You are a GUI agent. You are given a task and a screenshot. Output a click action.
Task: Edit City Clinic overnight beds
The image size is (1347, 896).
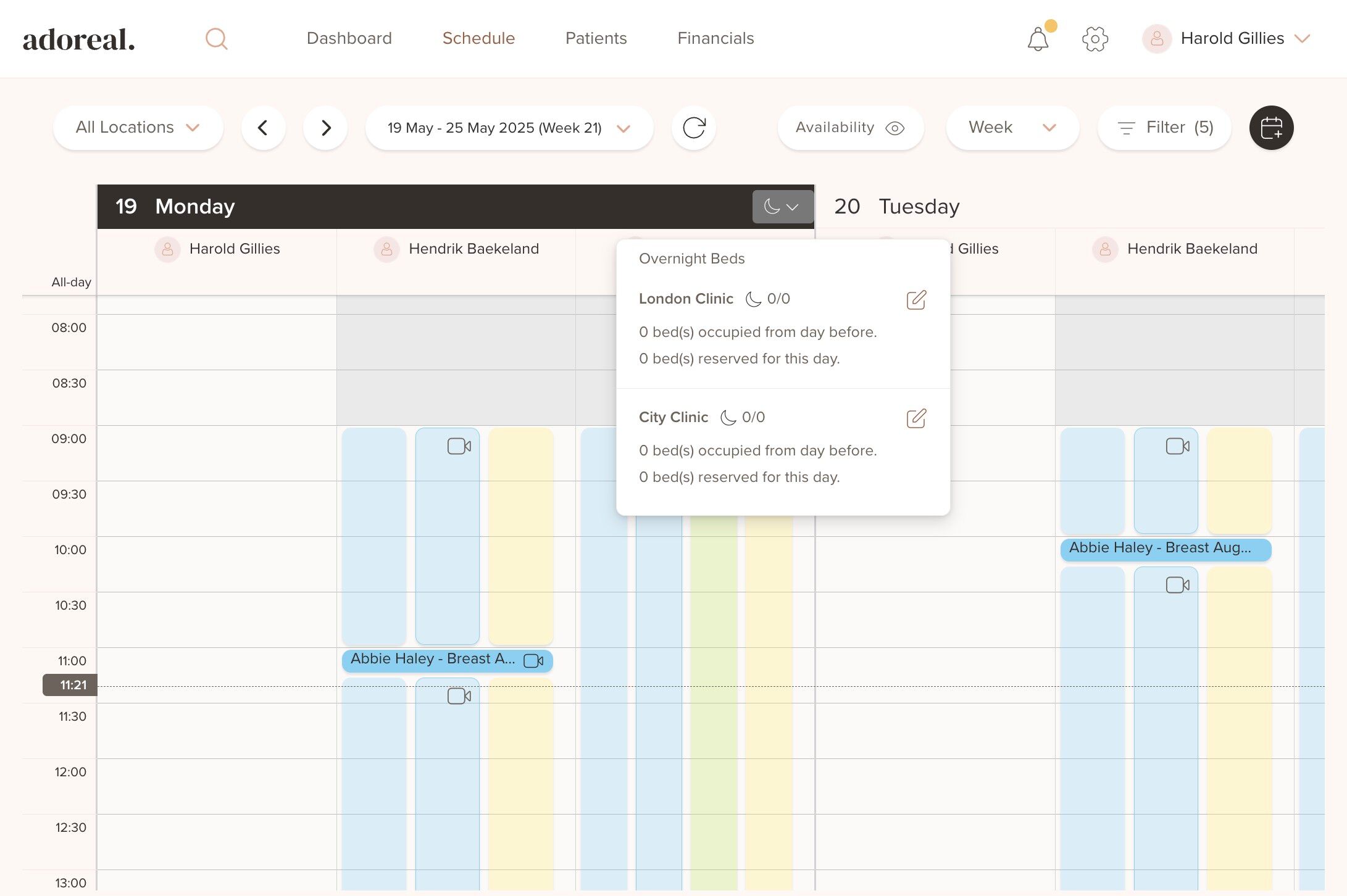coord(916,418)
